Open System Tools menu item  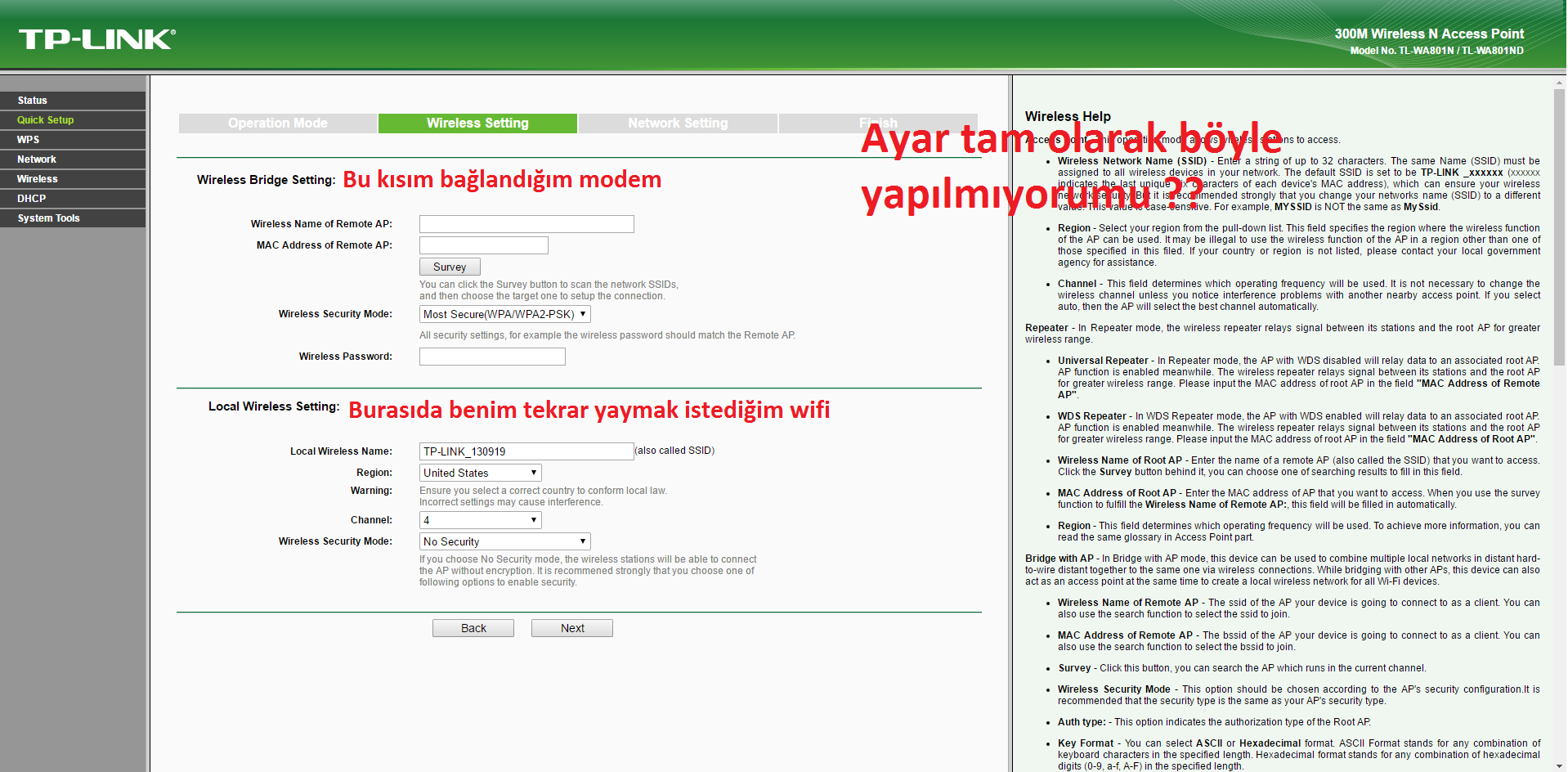pyautogui.click(x=73, y=218)
